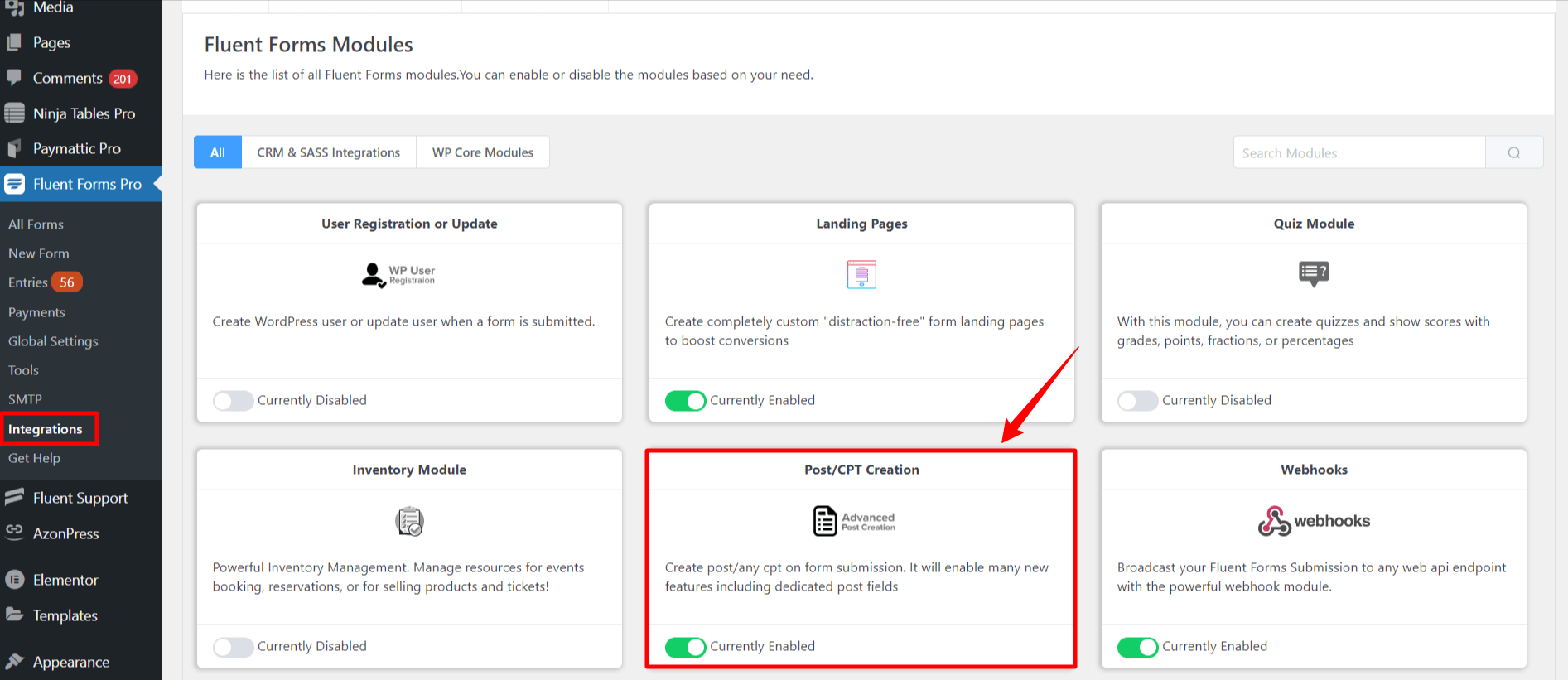Enable the User Registration or Update toggle
Screen dimensions: 1568x680
[233, 401]
